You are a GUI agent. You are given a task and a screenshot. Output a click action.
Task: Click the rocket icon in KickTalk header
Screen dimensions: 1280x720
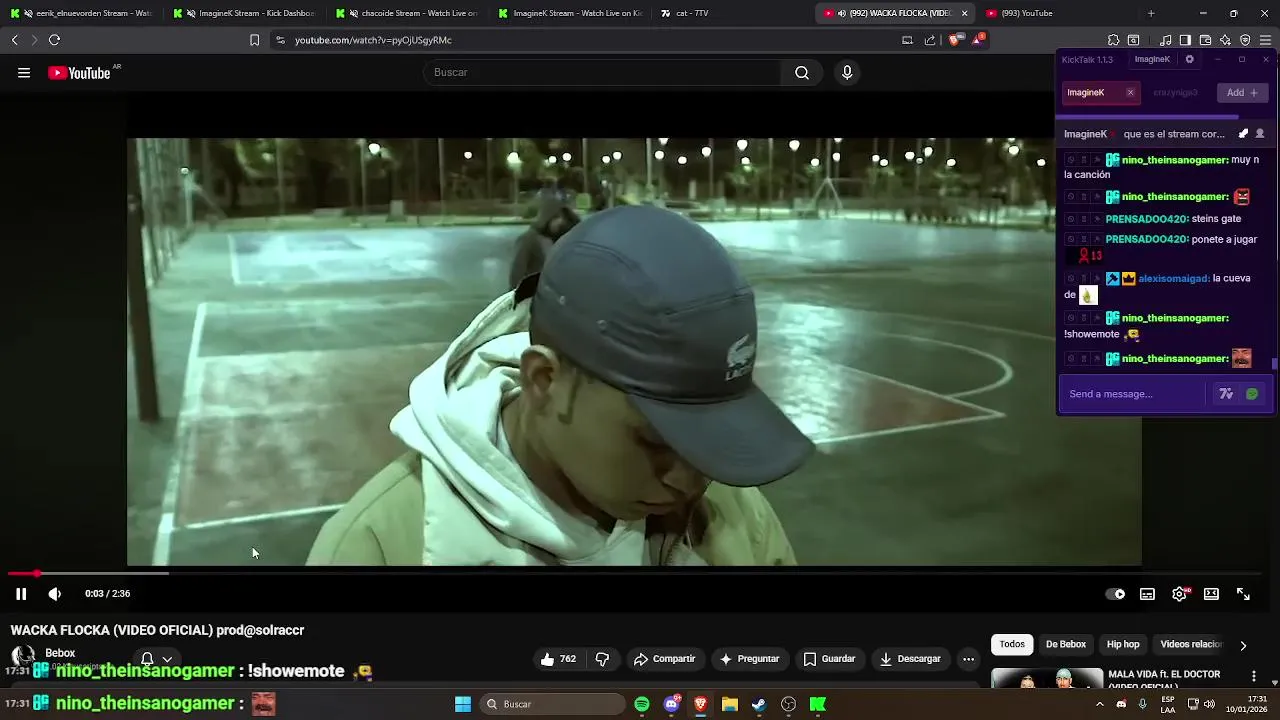(x=1243, y=134)
